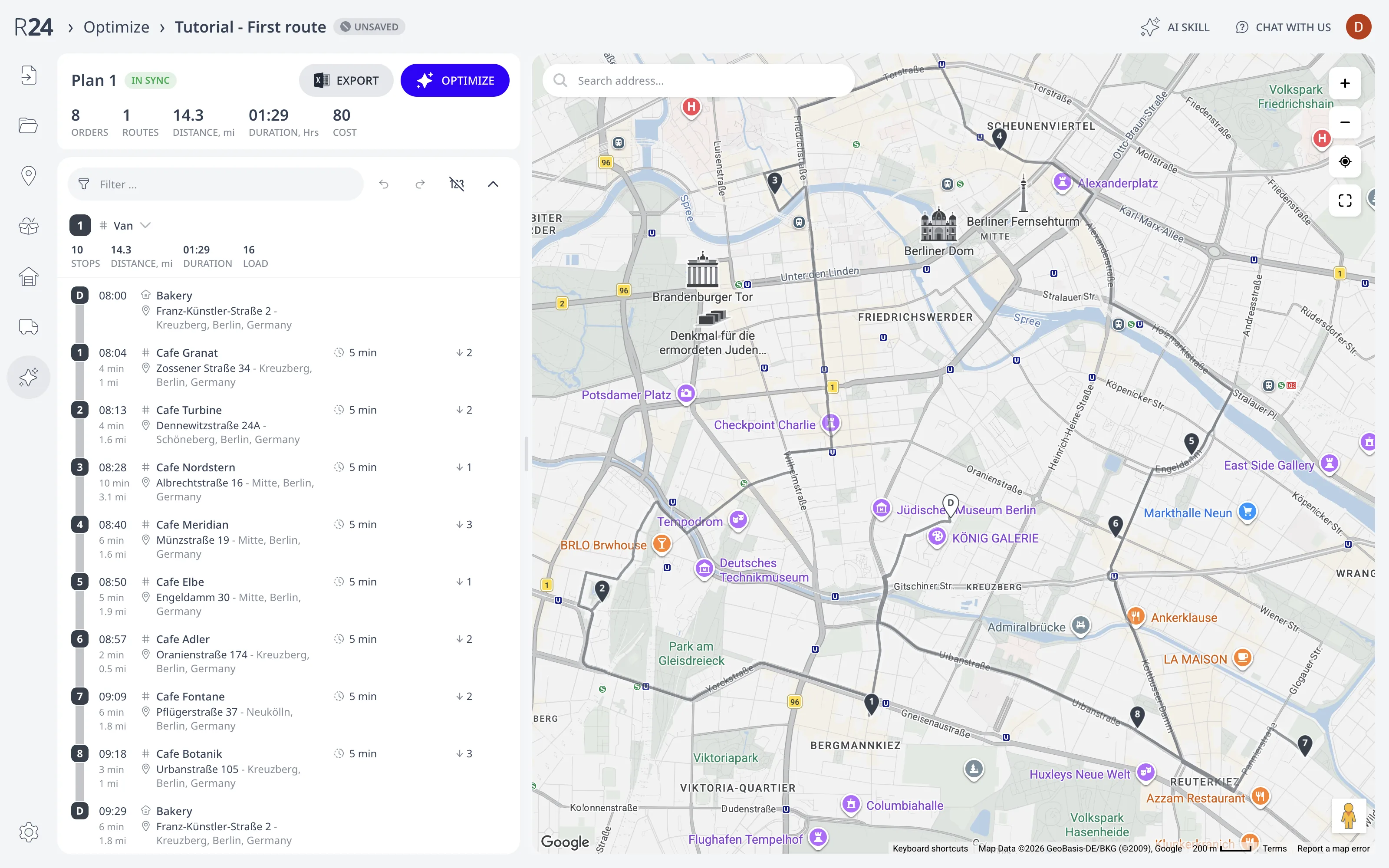Open the map Terms link
Image resolution: width=1389 pixels, height=868 pixels.
pyautogui.click(x=1274, y=848)
